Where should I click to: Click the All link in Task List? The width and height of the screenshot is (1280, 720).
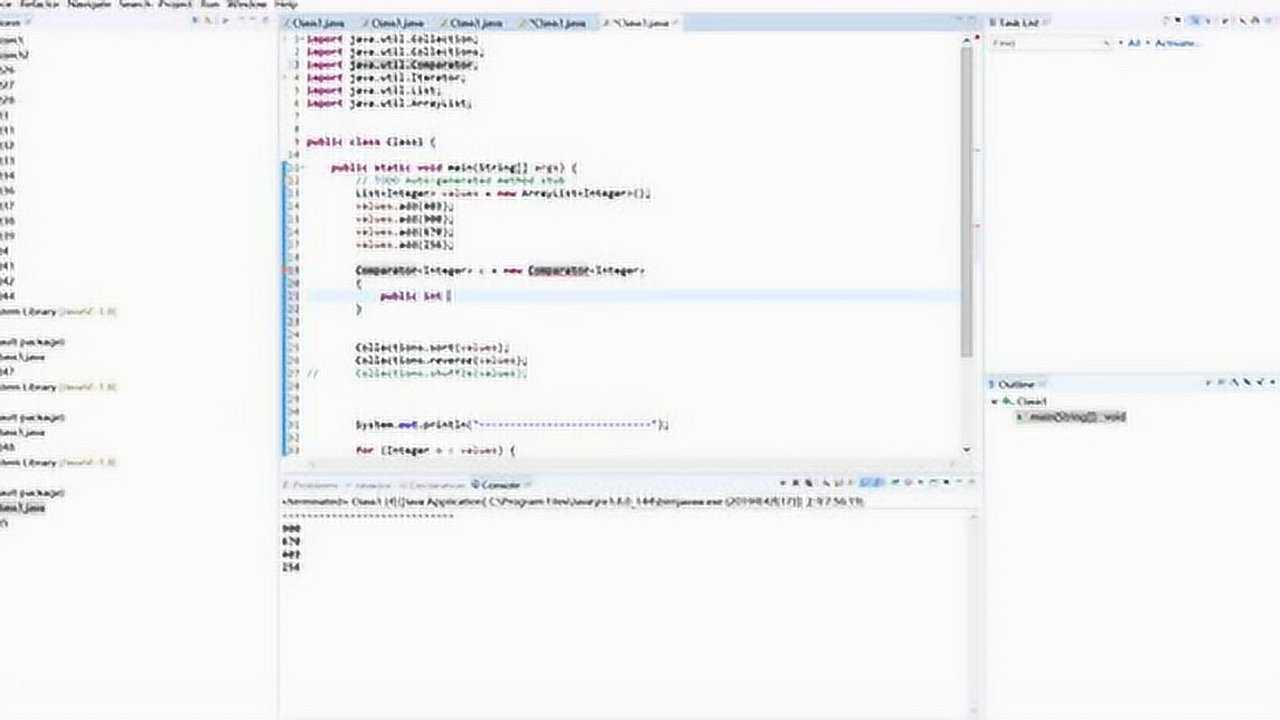point(1133,43)
